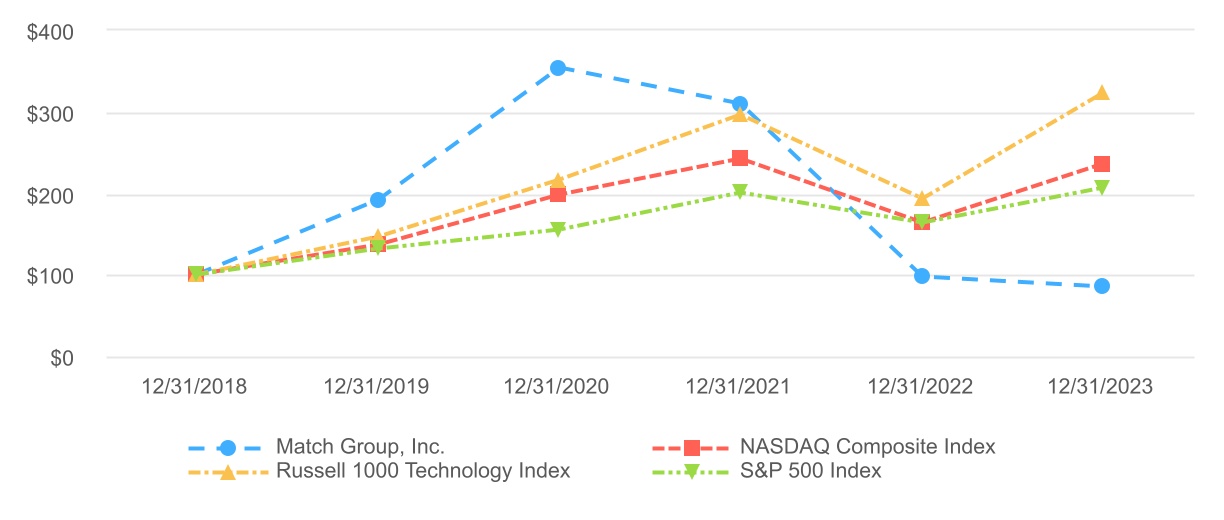Image resolution: width=1224 pixels, height=520 pixels.
Task: Click S&P 500 marker at 12/31/2020
Action: point(558,229)
